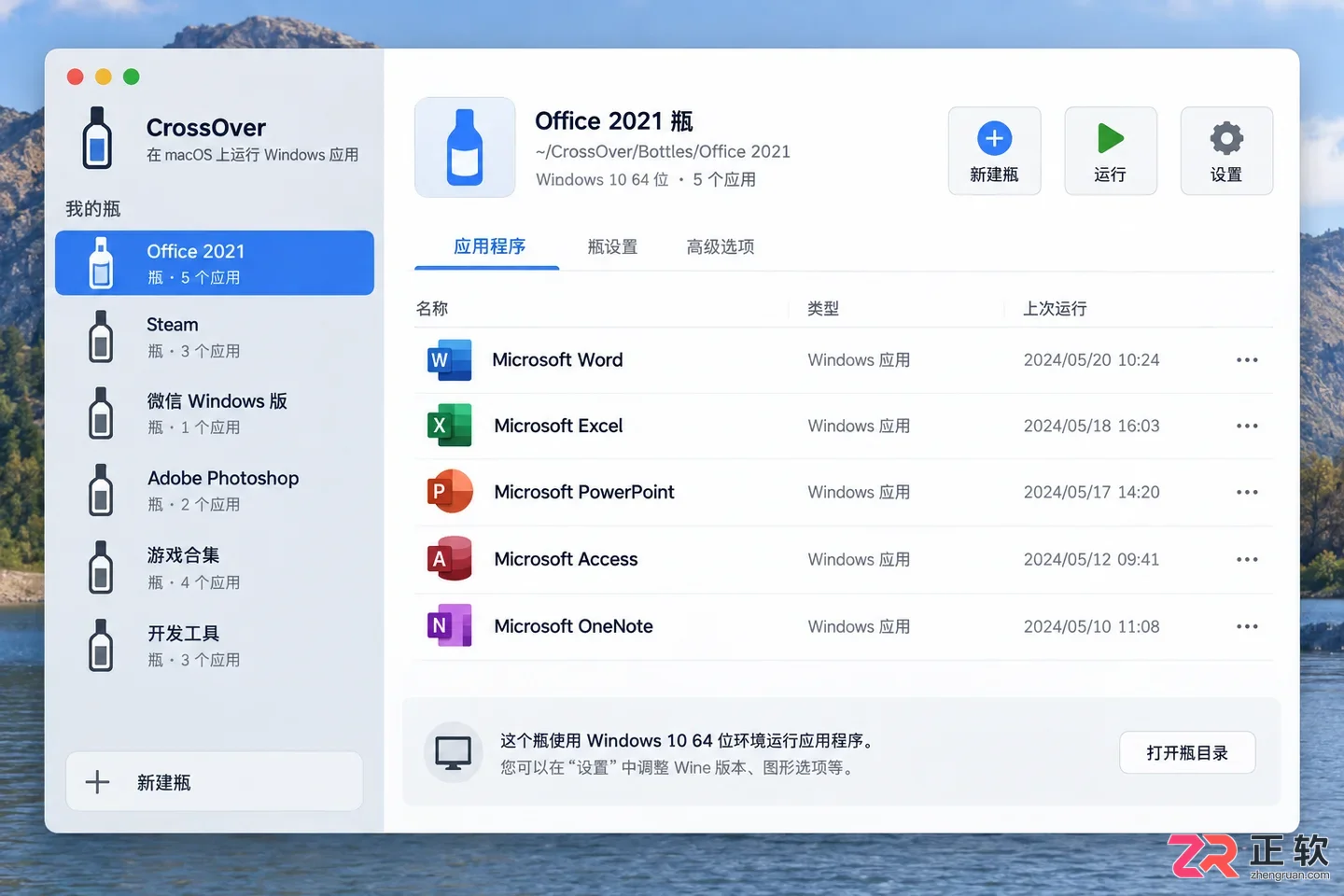
Task: Click date 2024/05/17 14:20
Action: tap(1091, 492)
